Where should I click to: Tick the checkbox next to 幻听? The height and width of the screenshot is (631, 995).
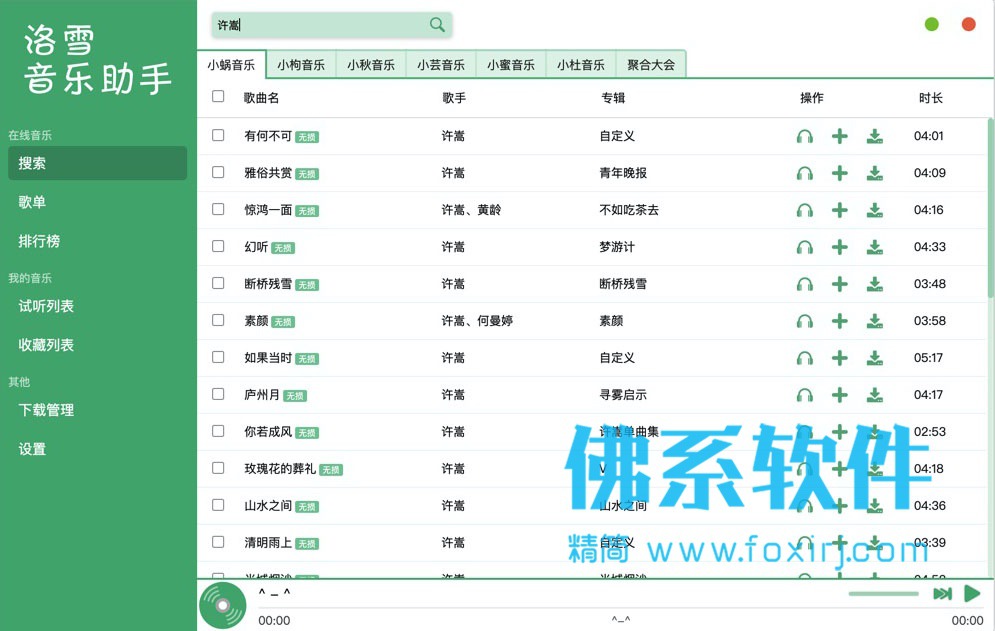pos(218,246)
